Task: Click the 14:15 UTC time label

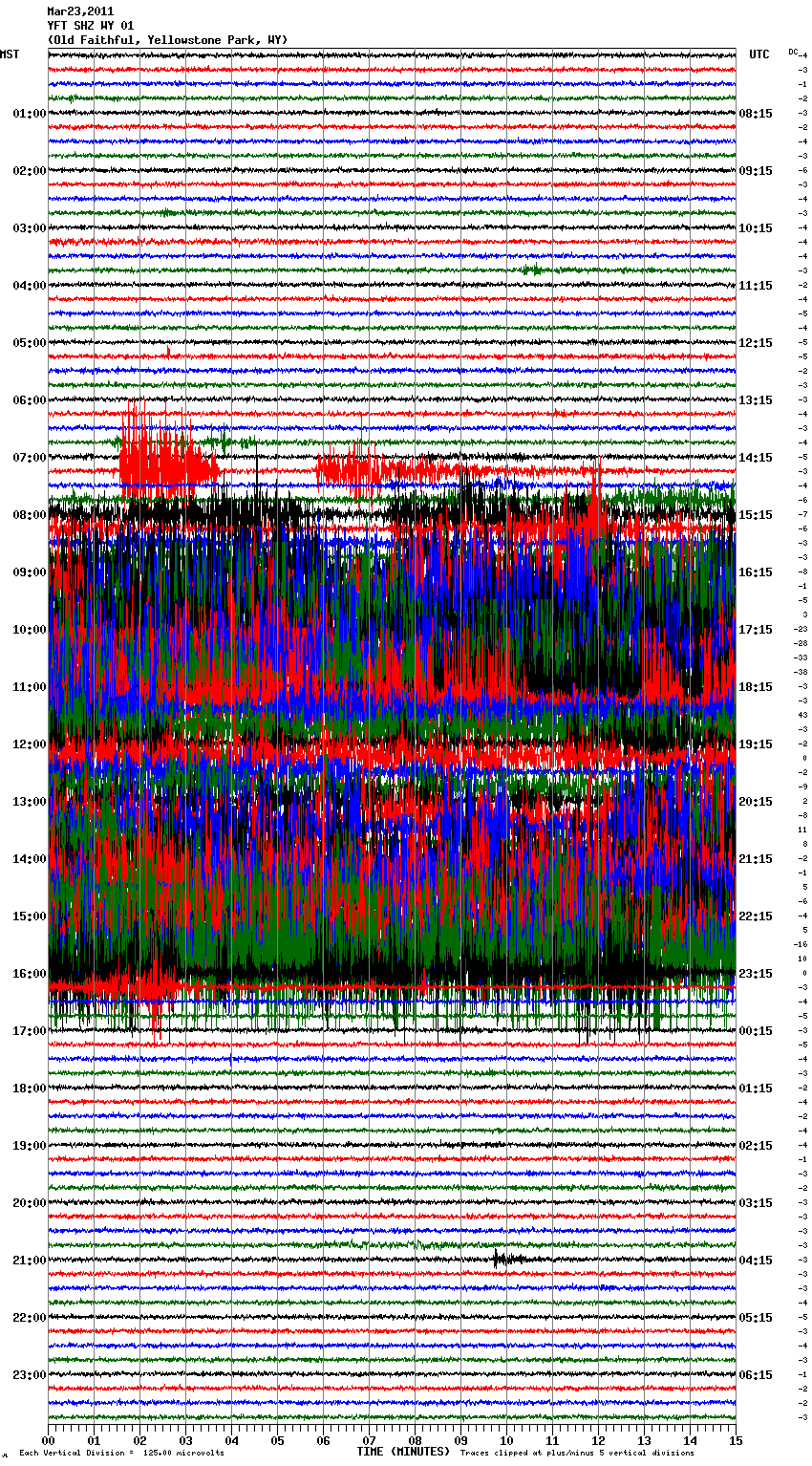Action: [x=756, y=458]
